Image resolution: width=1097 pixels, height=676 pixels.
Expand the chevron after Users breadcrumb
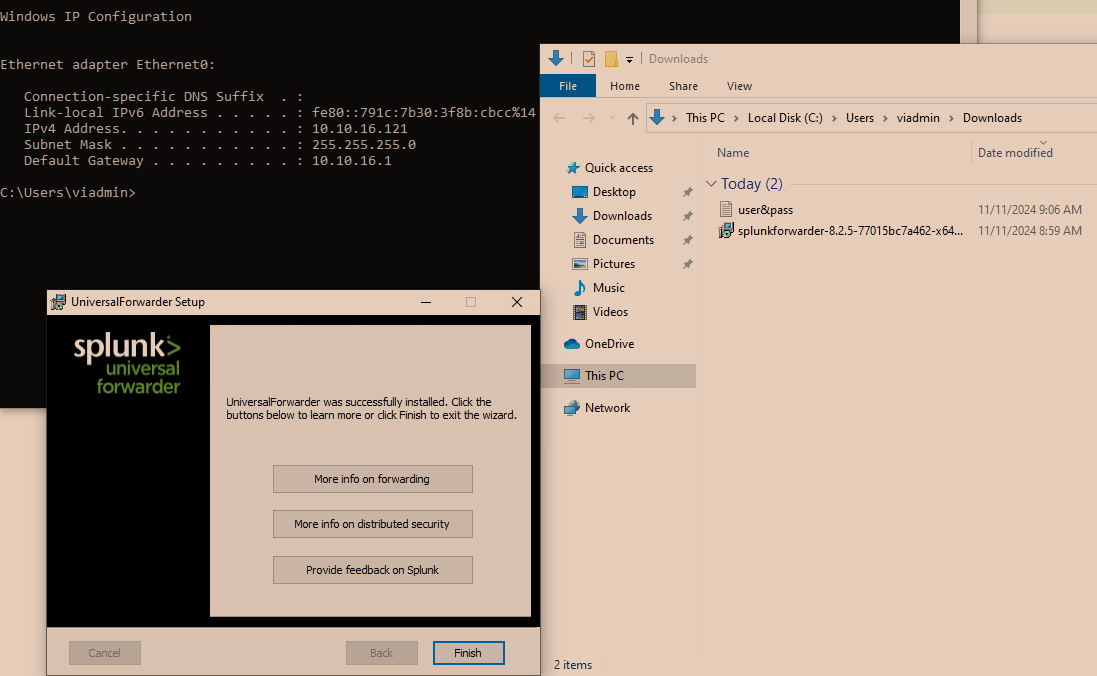(x=885, y=118)
